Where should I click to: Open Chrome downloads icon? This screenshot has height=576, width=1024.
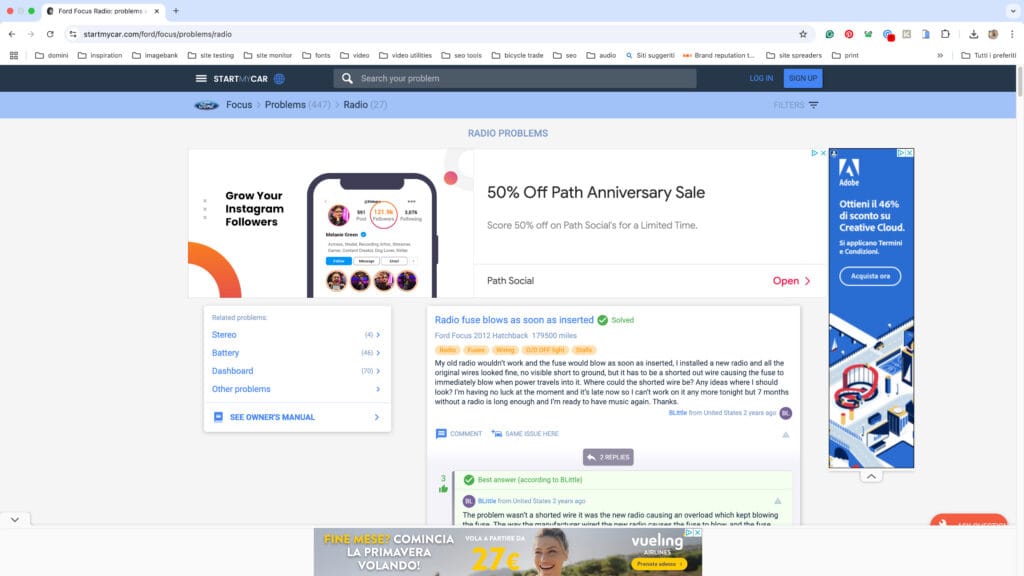tap(974, 34)
